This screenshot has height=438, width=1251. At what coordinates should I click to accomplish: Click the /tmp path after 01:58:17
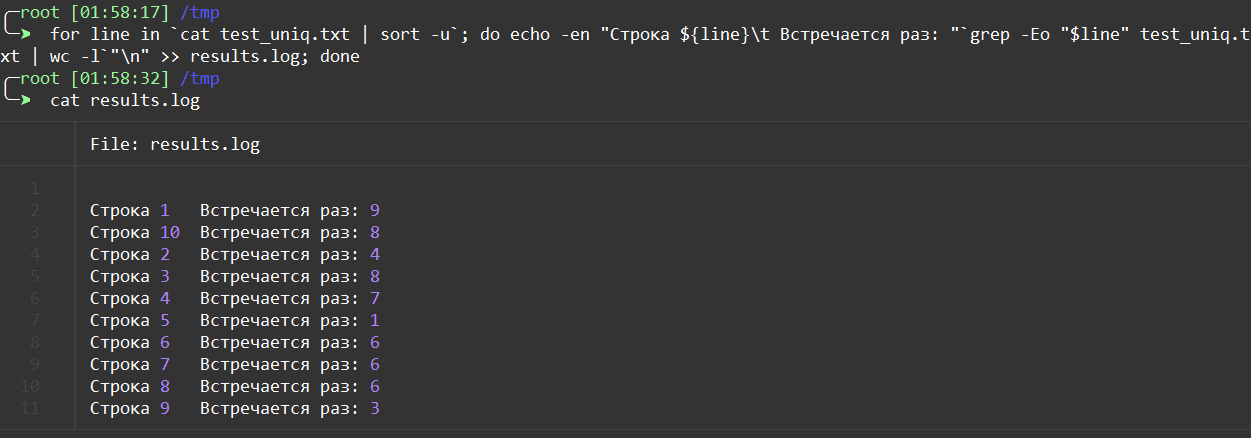[x=200, y=13]
